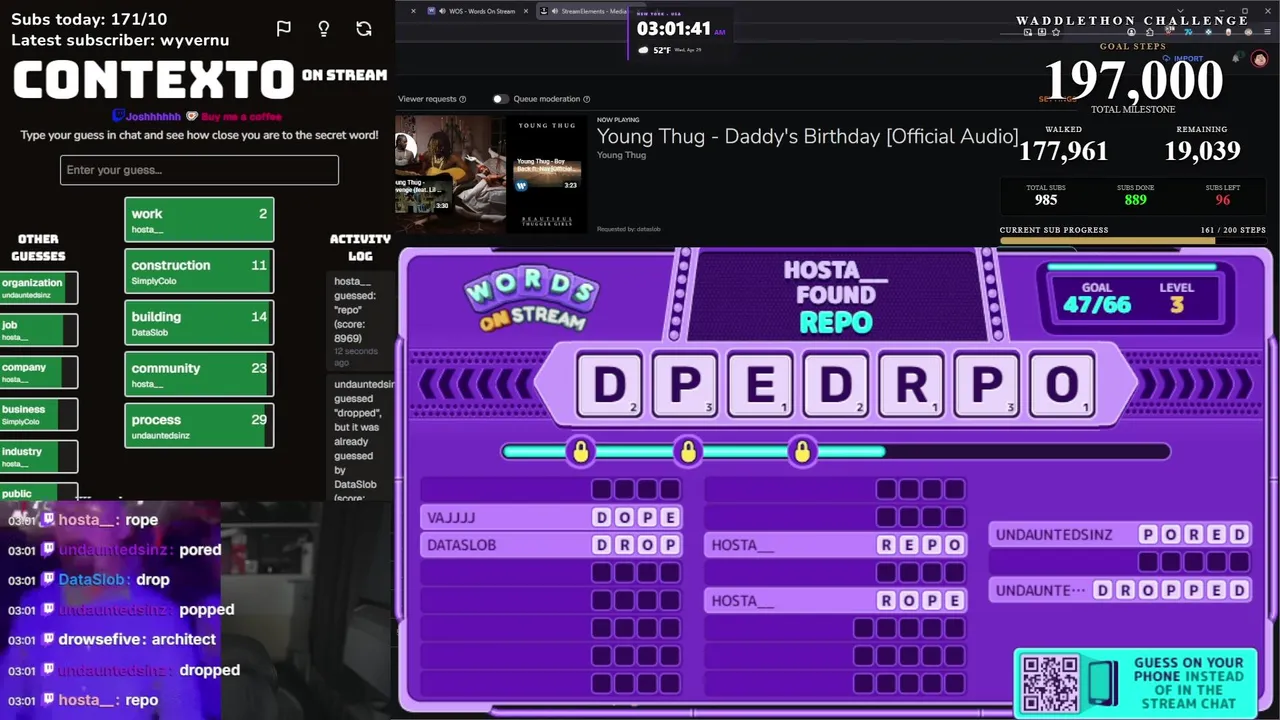Open the Joshhhhhh Twitch link
Viewport: 1280px width, 720px height.
pyautogui.click(x=154, y=116)
